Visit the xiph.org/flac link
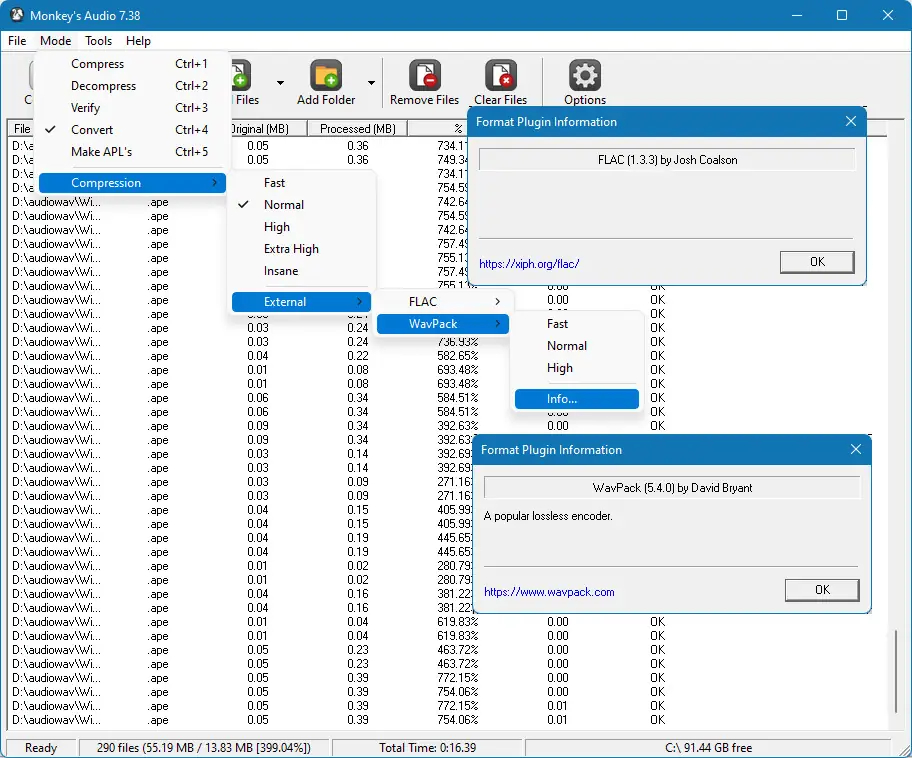 (529, 264)
